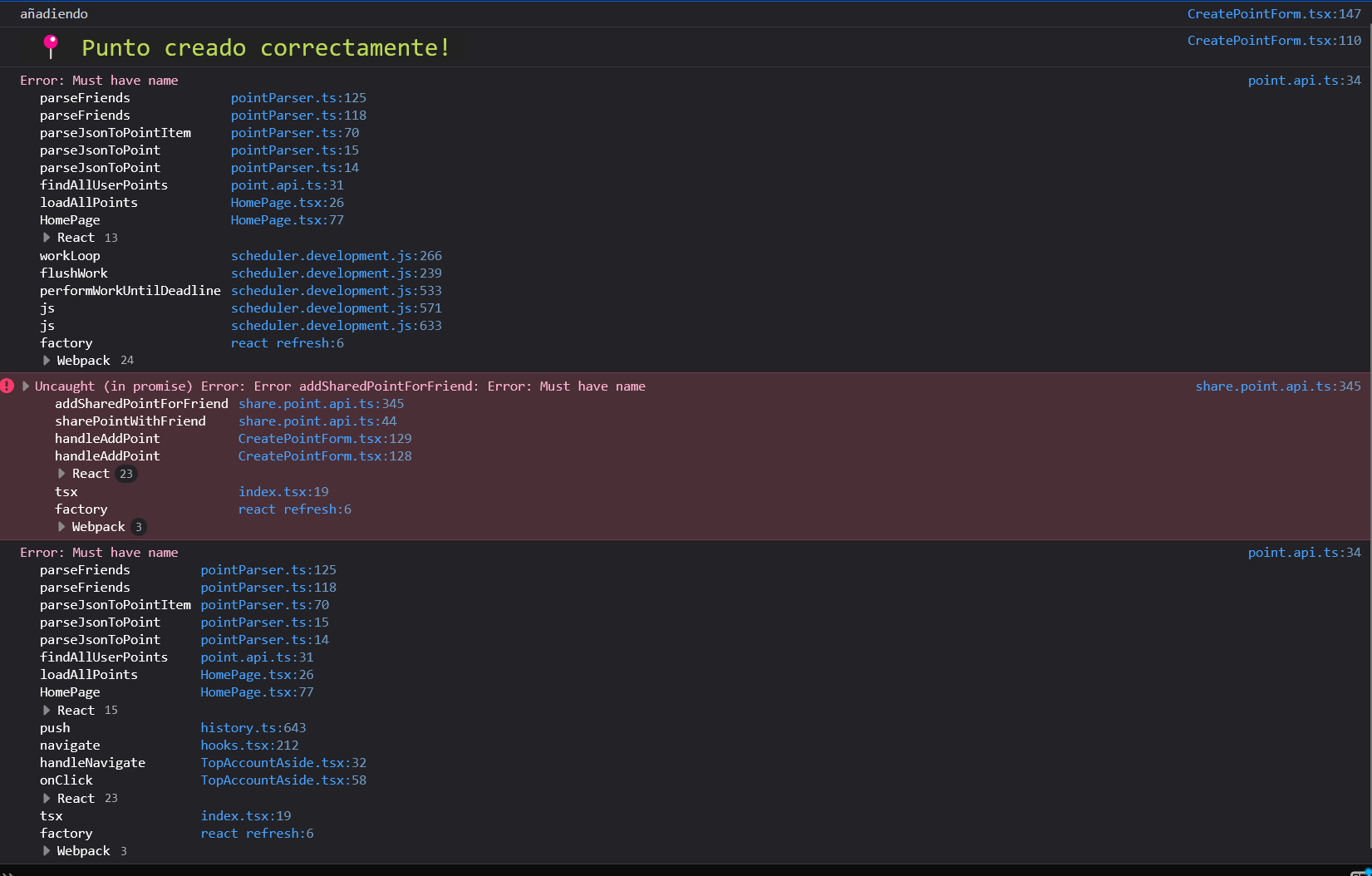Viewport: 1372px width, 876px height.
Task: Expand the Webpack 3 group in the promise error
Action: [x=61, y=526]
